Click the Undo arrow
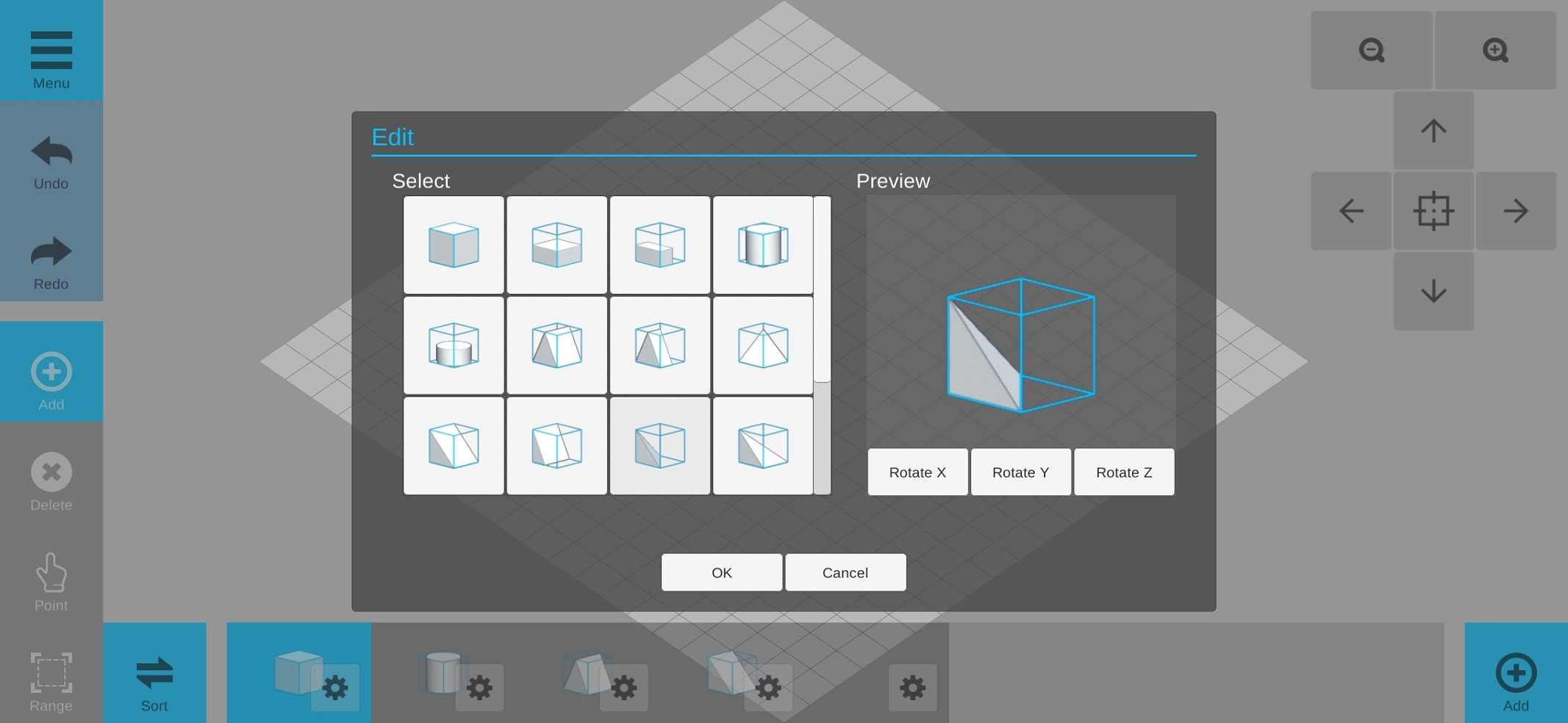This screenshot has height=723, width=1568. point(51,152)
